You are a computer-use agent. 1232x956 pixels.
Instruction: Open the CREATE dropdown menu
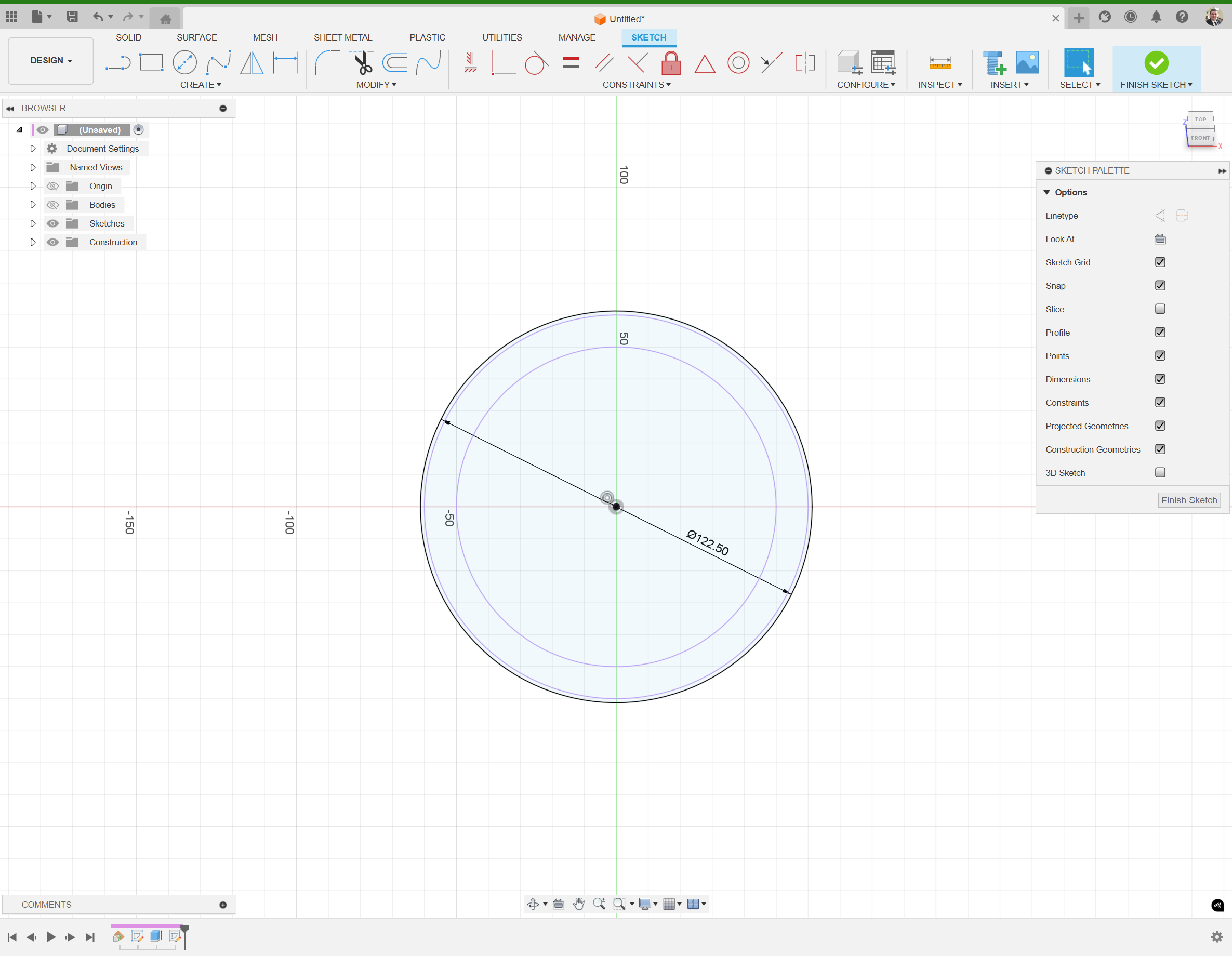200,85
